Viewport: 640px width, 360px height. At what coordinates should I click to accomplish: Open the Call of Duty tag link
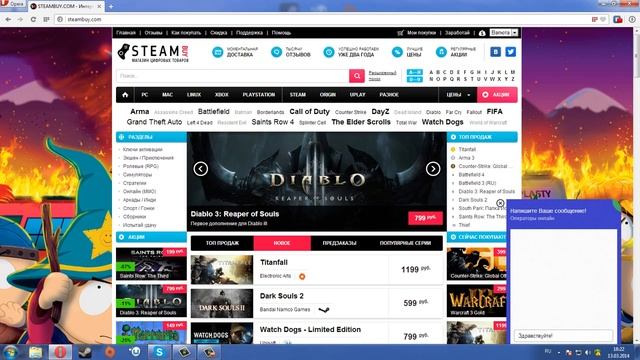(x=309, y=111)
